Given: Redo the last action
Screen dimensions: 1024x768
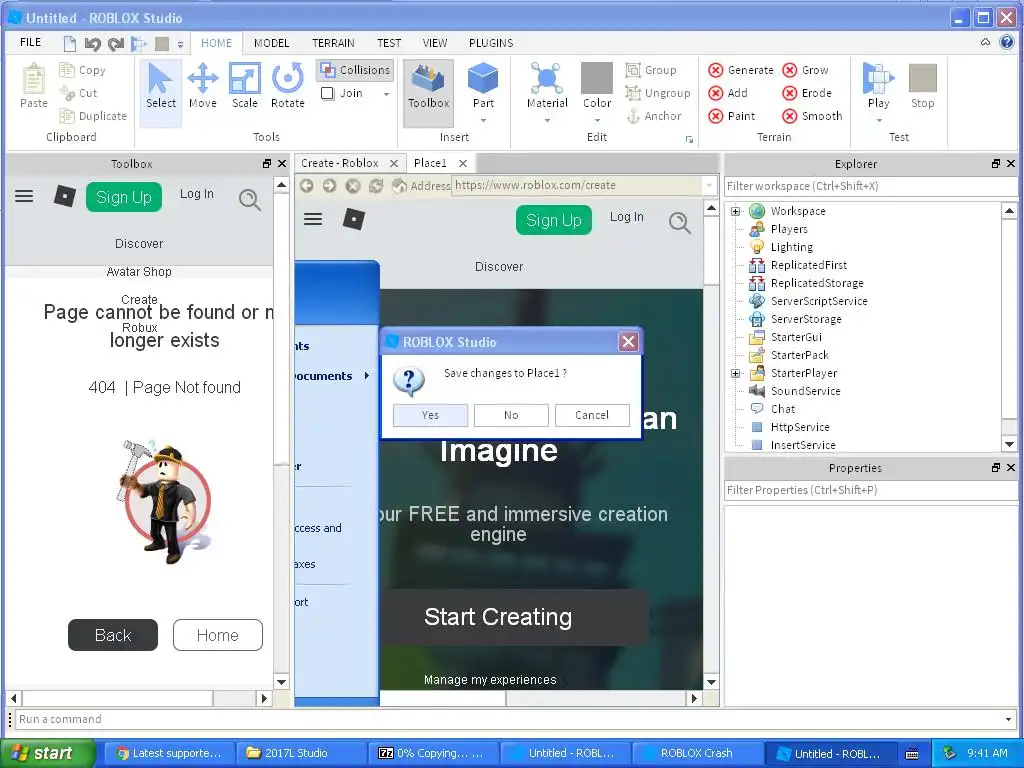Looking at the screenshot, I should tap(116, 44).
